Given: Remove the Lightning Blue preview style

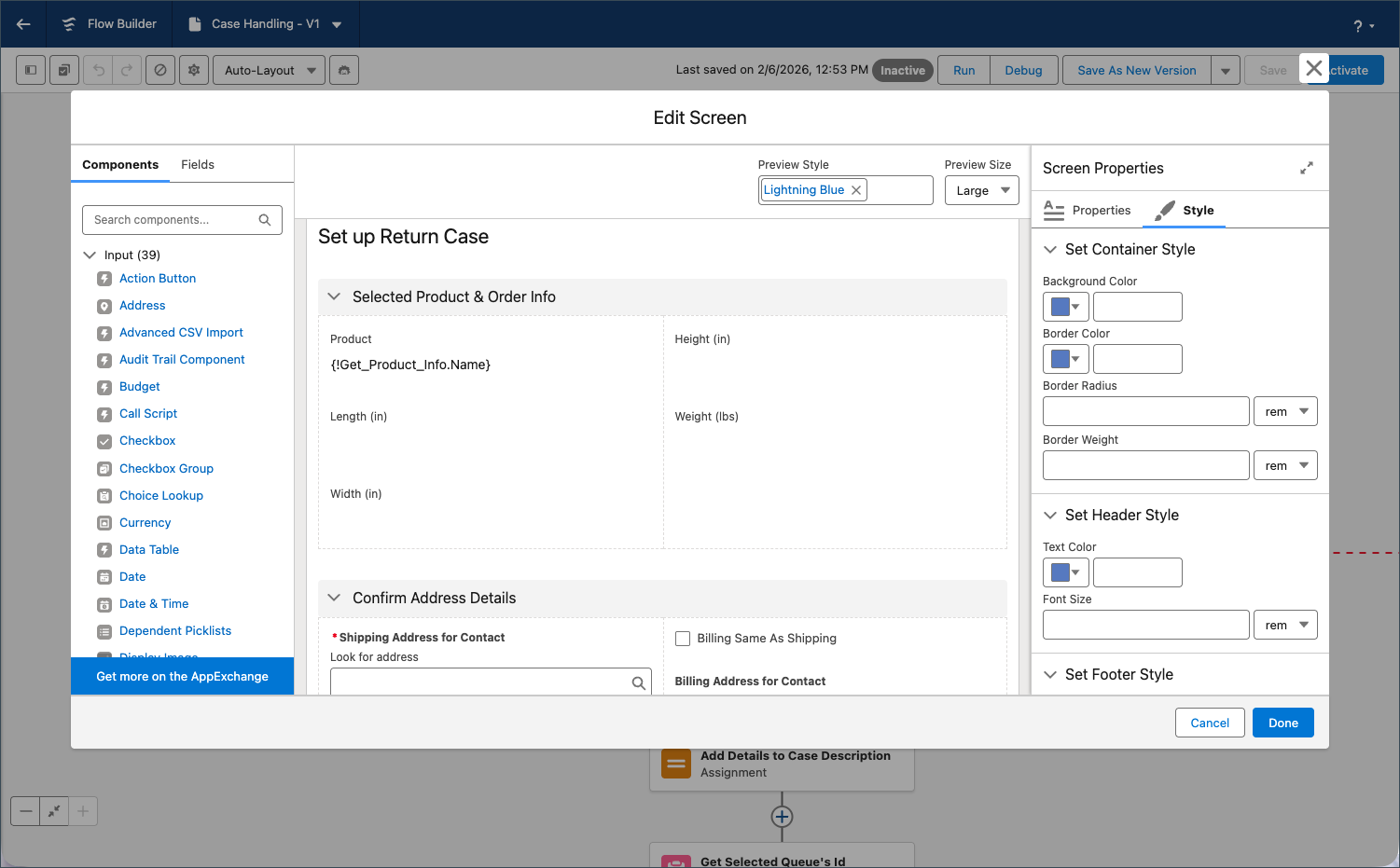Looking at the screenshot, I should pyautogui.click(x=856, y=190).
